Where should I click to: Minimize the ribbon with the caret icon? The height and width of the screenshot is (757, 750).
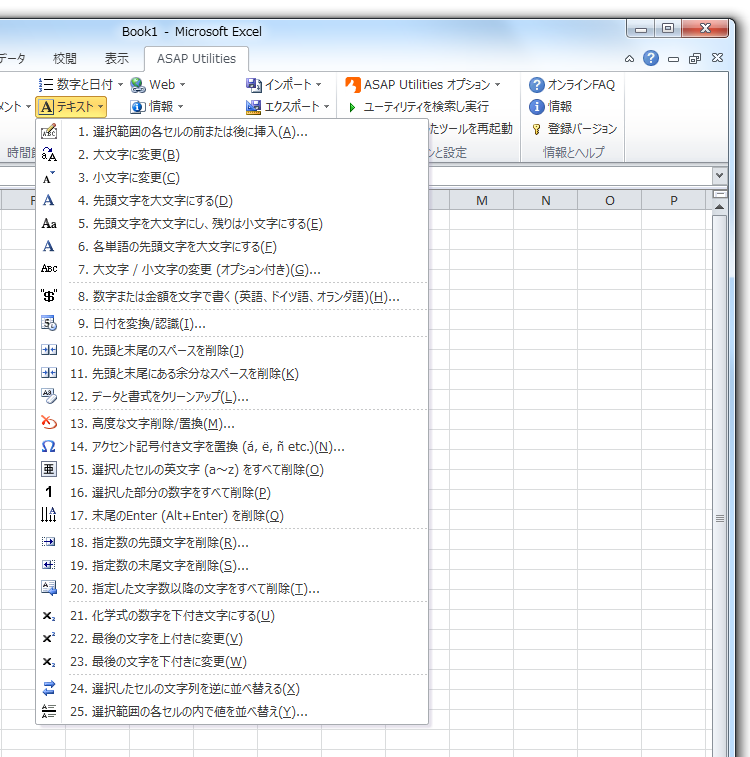(629, 59)
